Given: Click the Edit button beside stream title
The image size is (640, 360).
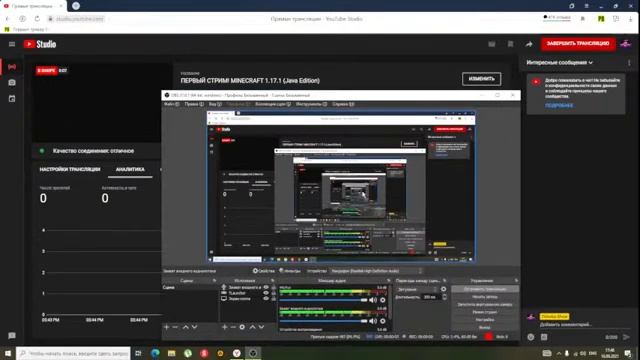Looking at the screenshot, I should coord(482,79).
